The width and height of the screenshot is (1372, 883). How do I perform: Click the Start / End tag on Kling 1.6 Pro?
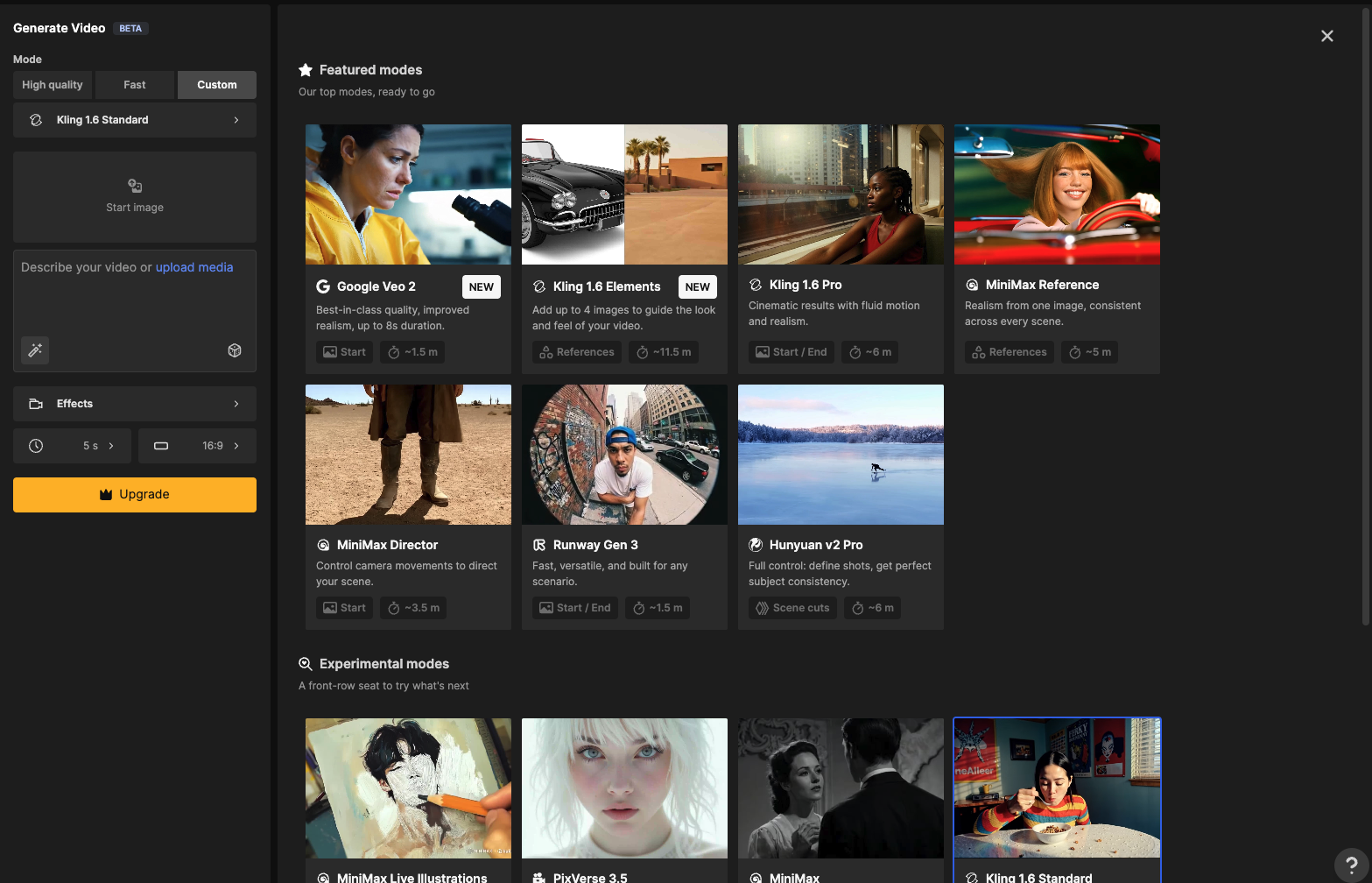point(792,352)
